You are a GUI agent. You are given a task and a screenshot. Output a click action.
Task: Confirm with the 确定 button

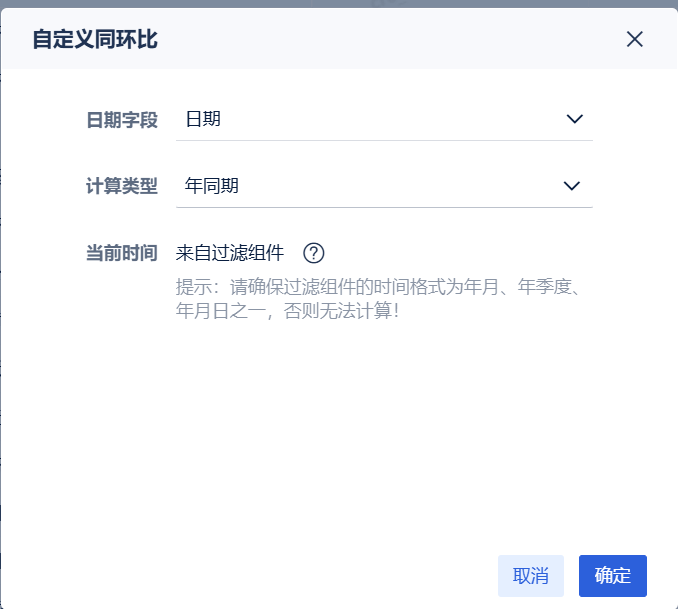[612, 576]
